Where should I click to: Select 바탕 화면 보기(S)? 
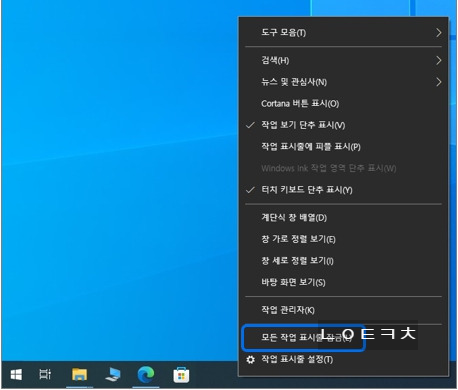click(x=343, y=283)
